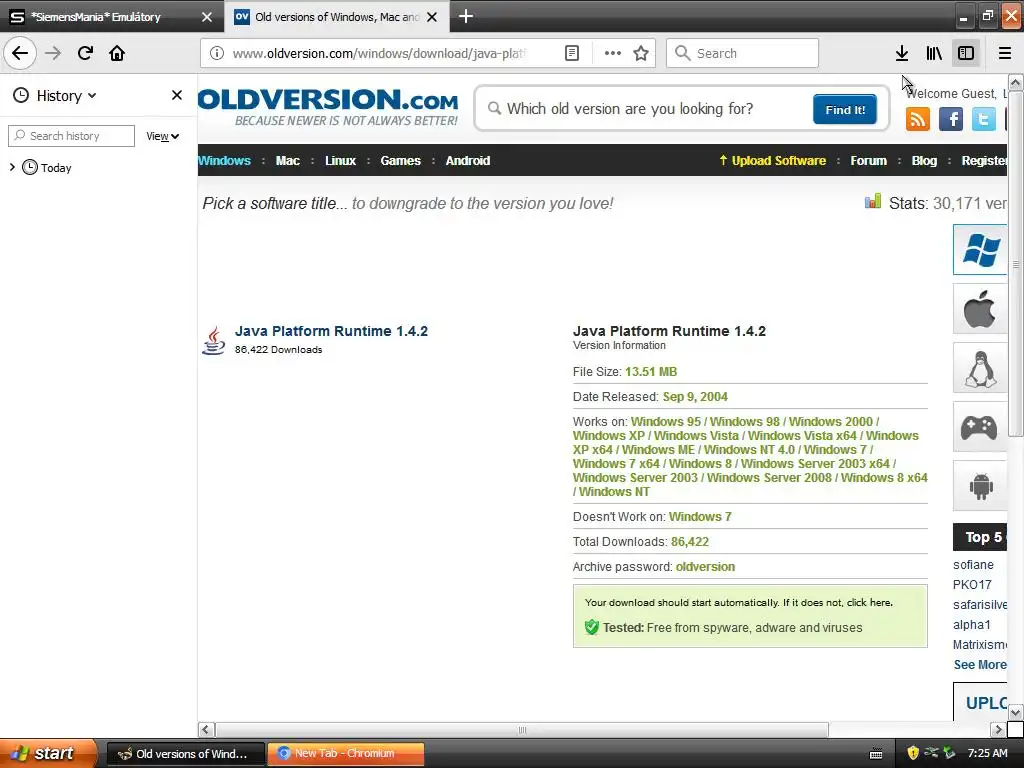The image size is (1024, 768).
Task: Reload the current page
Action: pos(85,53)
